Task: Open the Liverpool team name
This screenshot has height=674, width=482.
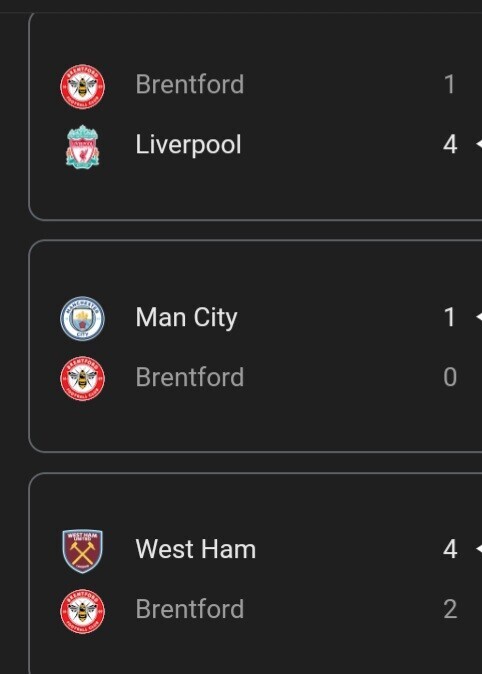Action: [x=188, y=145]
